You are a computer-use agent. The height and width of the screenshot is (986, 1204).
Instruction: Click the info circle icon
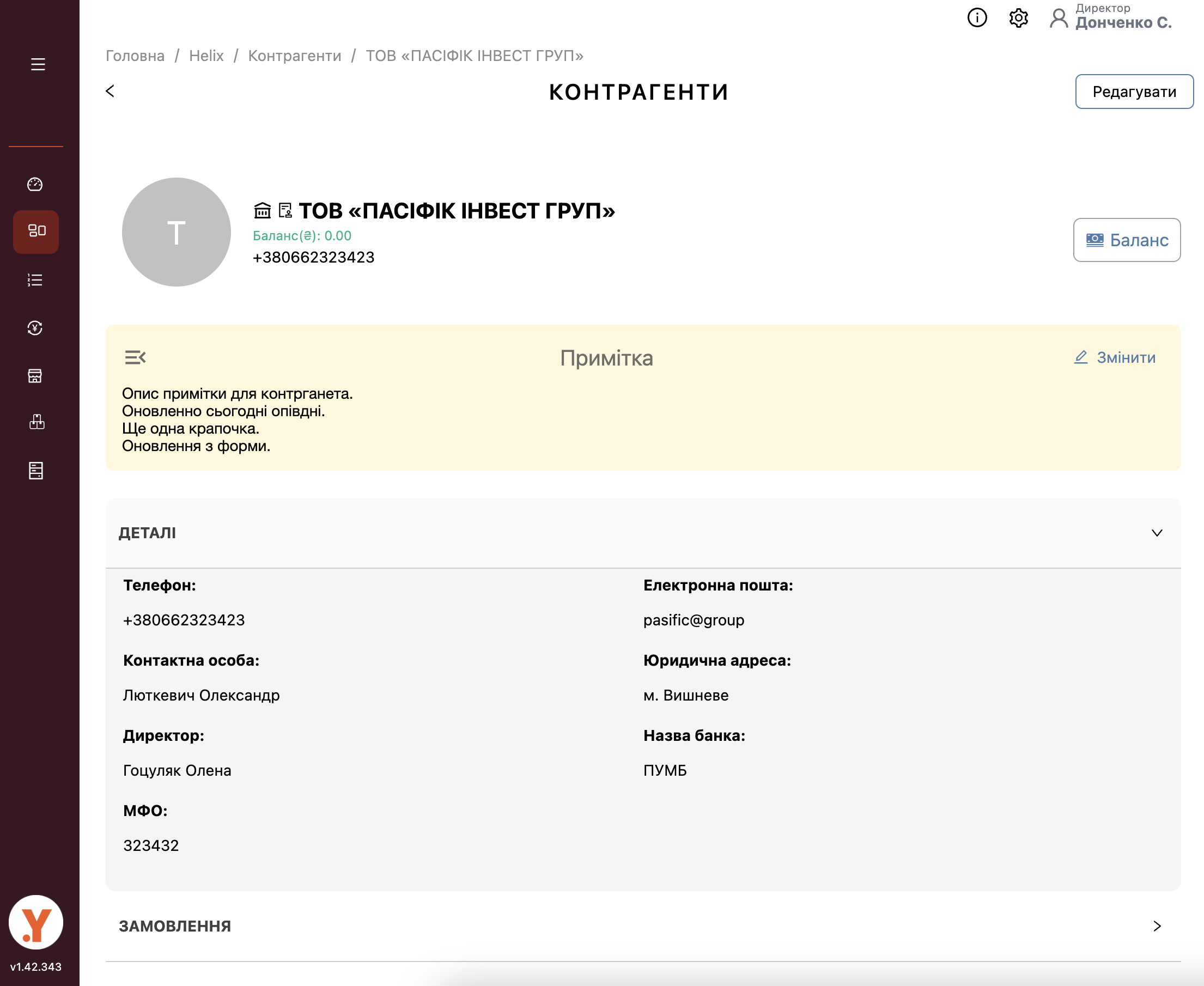977,18
